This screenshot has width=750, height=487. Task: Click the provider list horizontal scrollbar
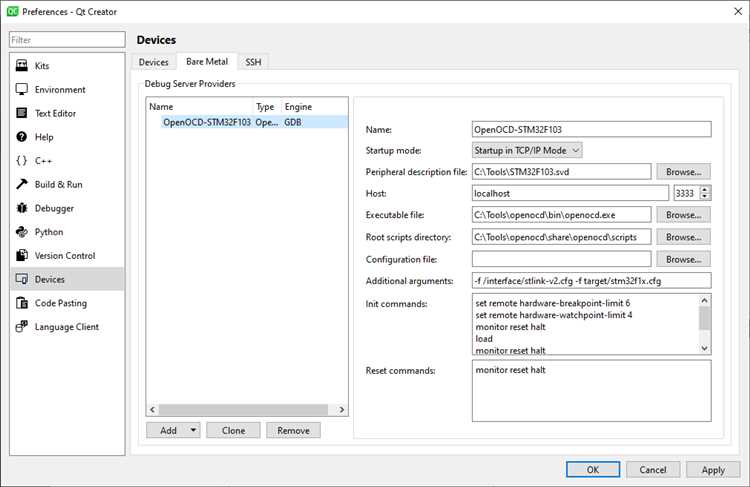point(243,410)
